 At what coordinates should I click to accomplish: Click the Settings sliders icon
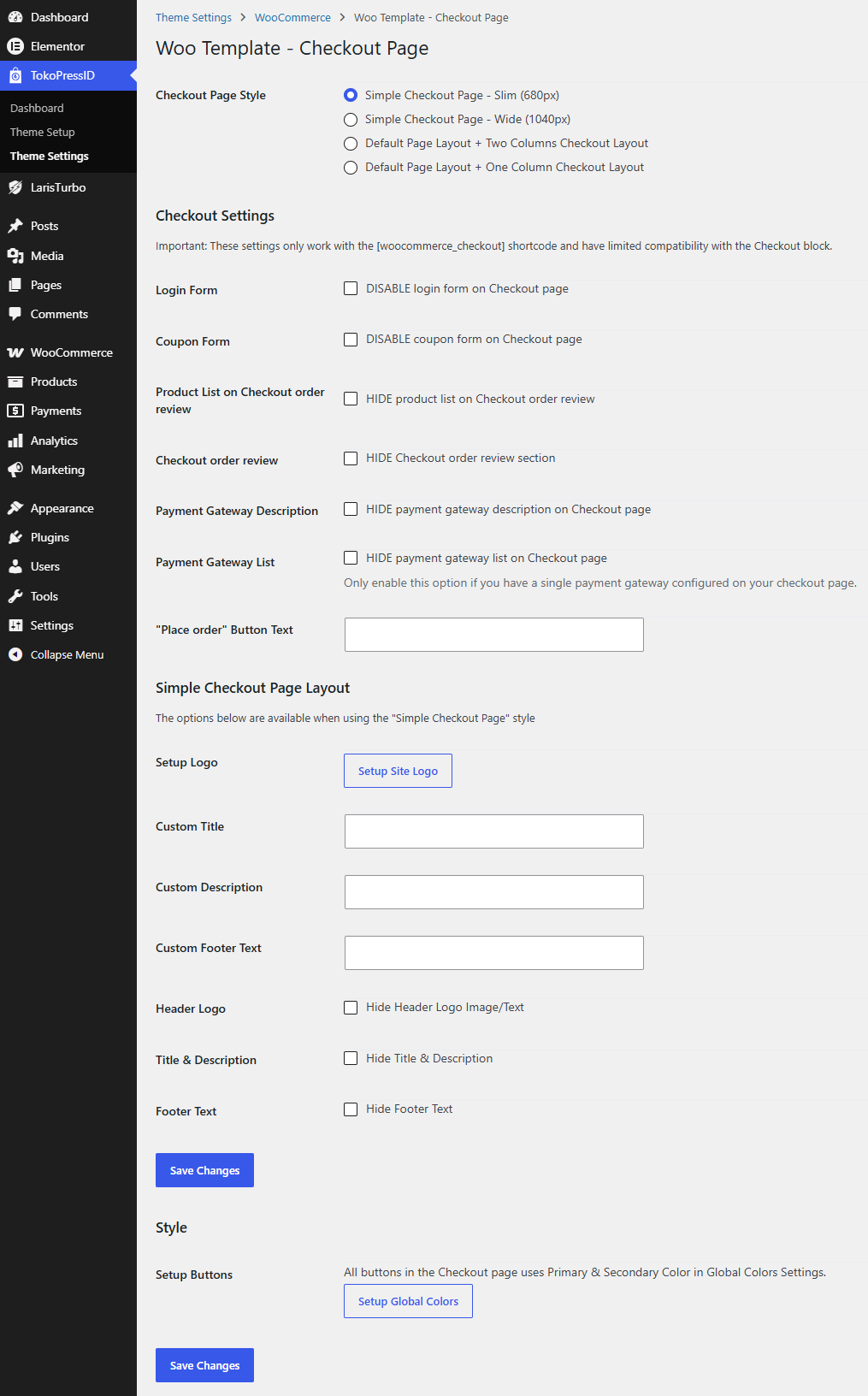coord(15,625)
